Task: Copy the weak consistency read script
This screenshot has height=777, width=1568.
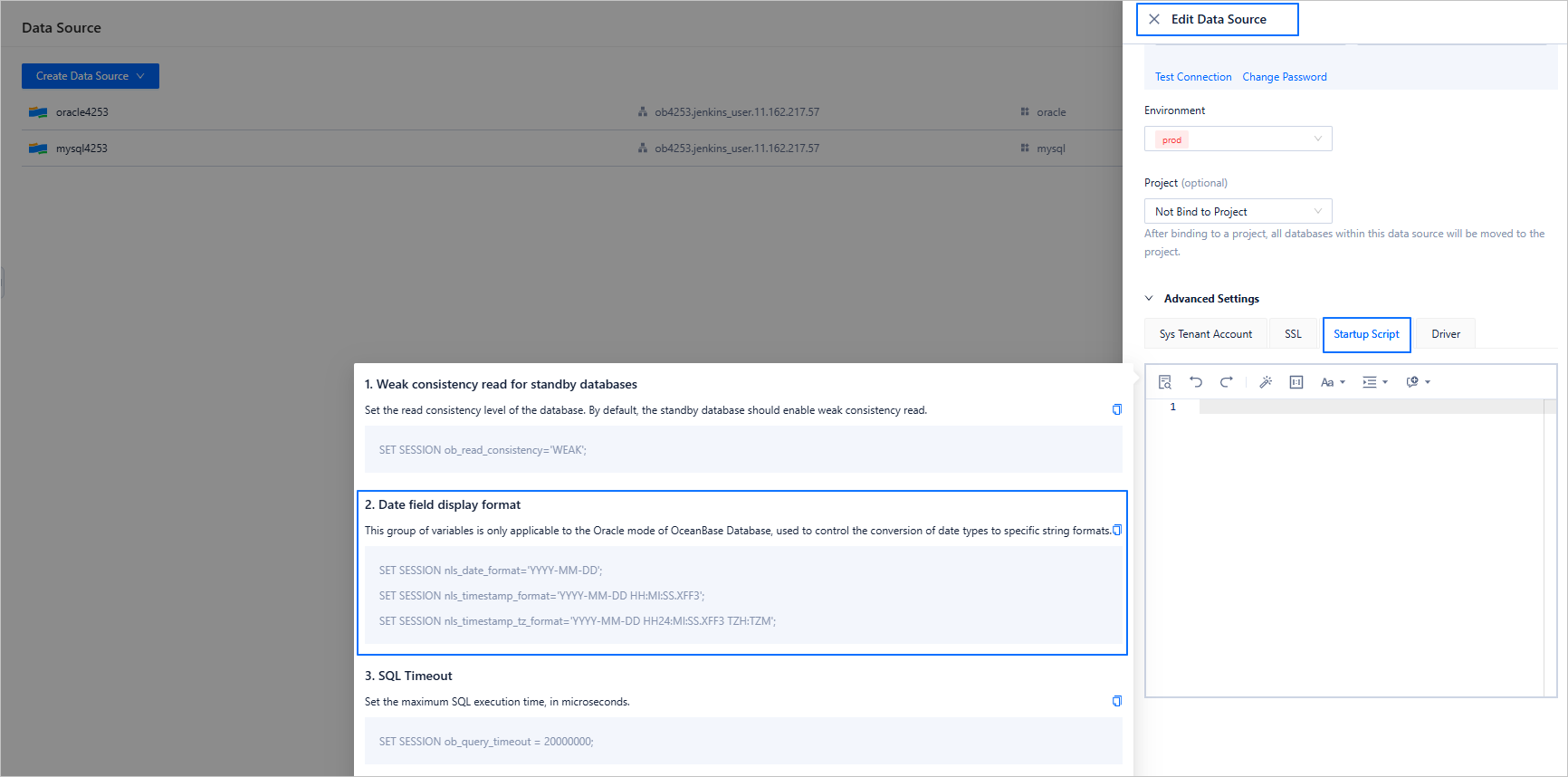Action: coord(1117,409)
